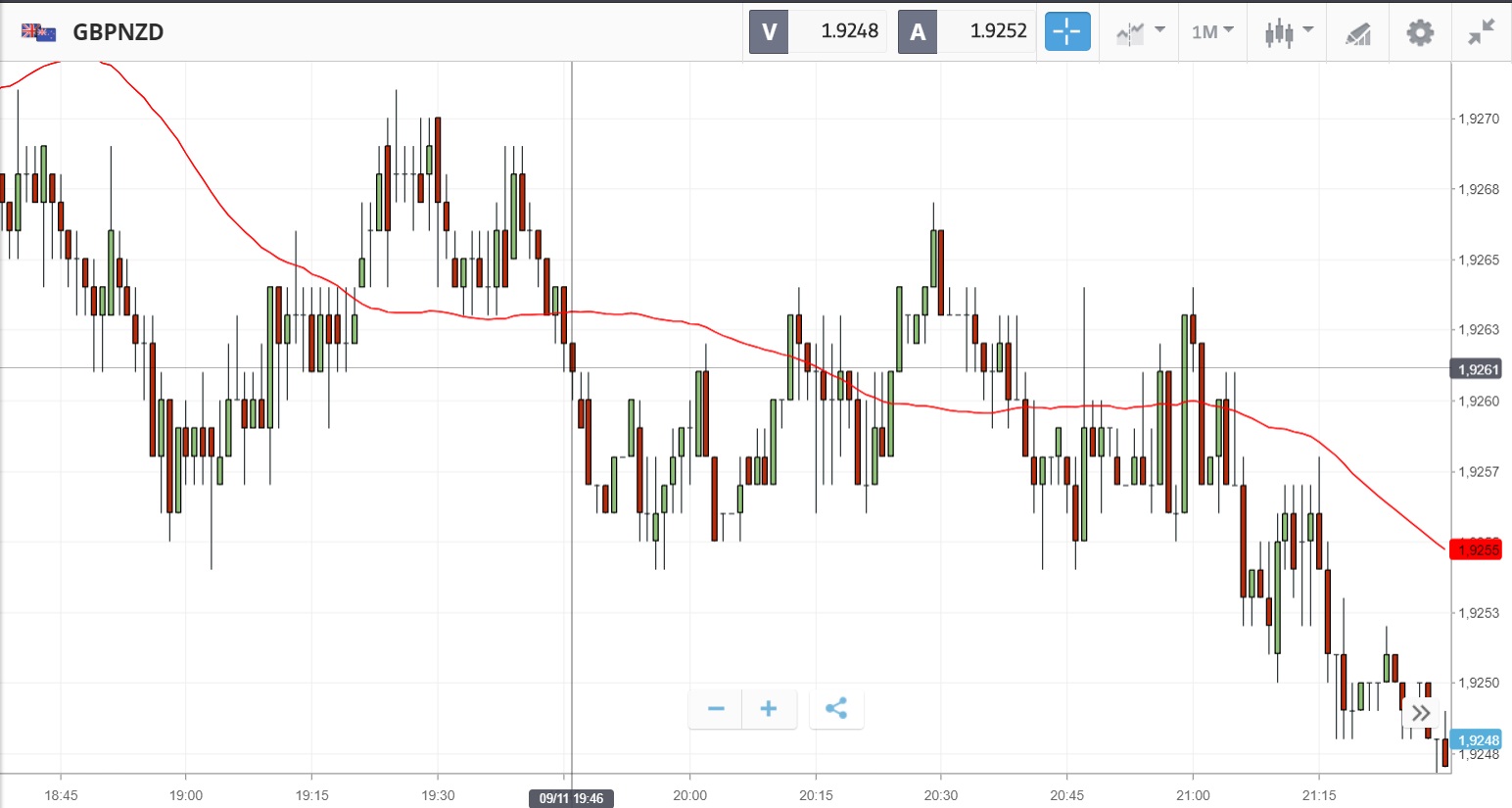Click the 1,9270 price axis label

point(1479,119)
